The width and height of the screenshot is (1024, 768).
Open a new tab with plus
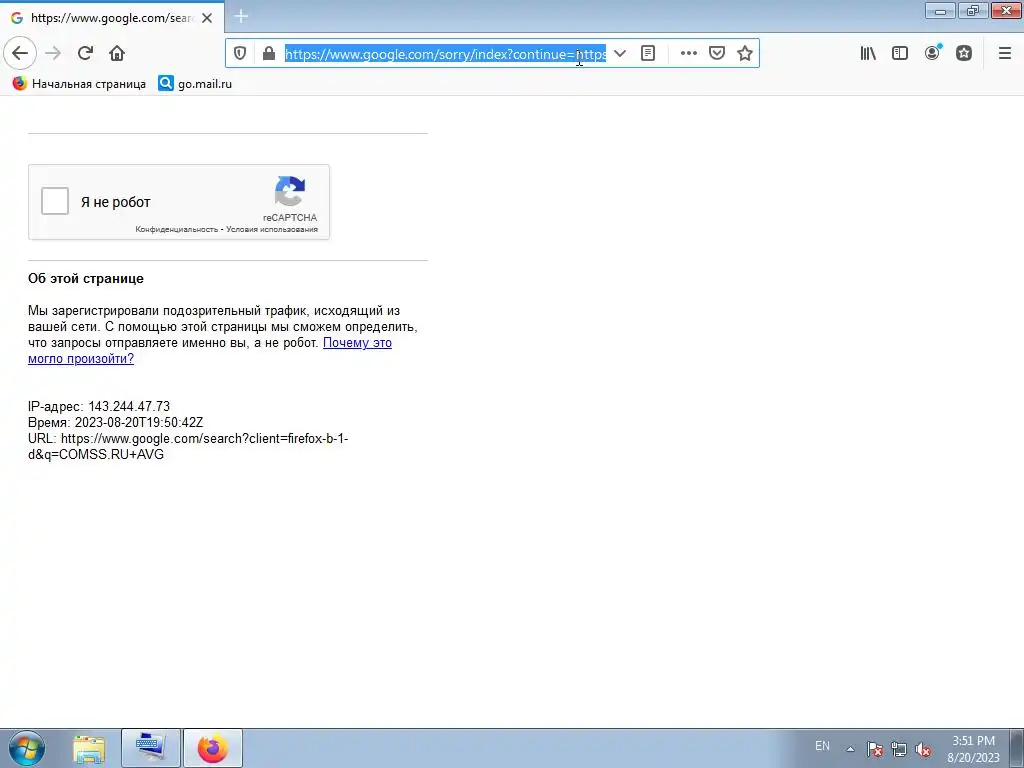point(241,16)
